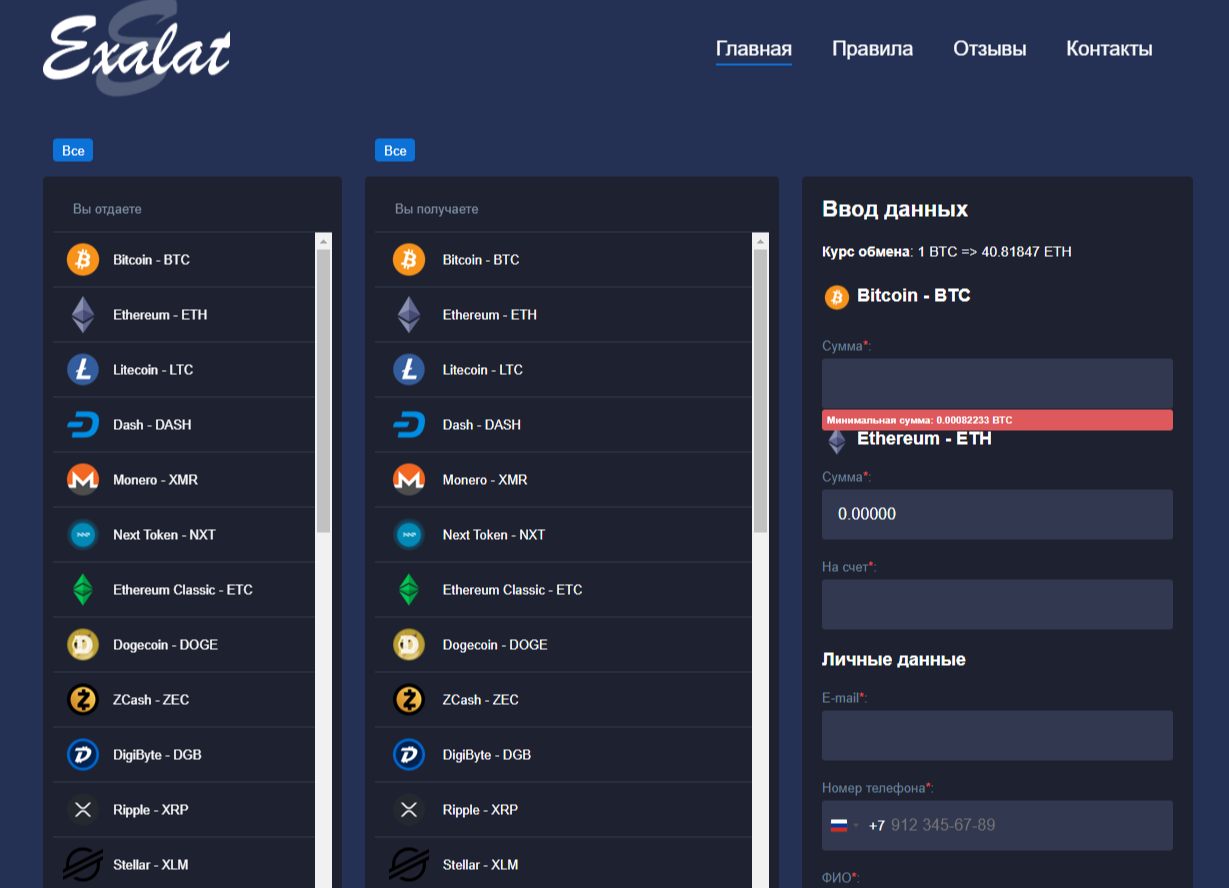Click the Ripple icon in 'Вы отдаете' list
Screen dimensions: 1229x888
point(83,810)
